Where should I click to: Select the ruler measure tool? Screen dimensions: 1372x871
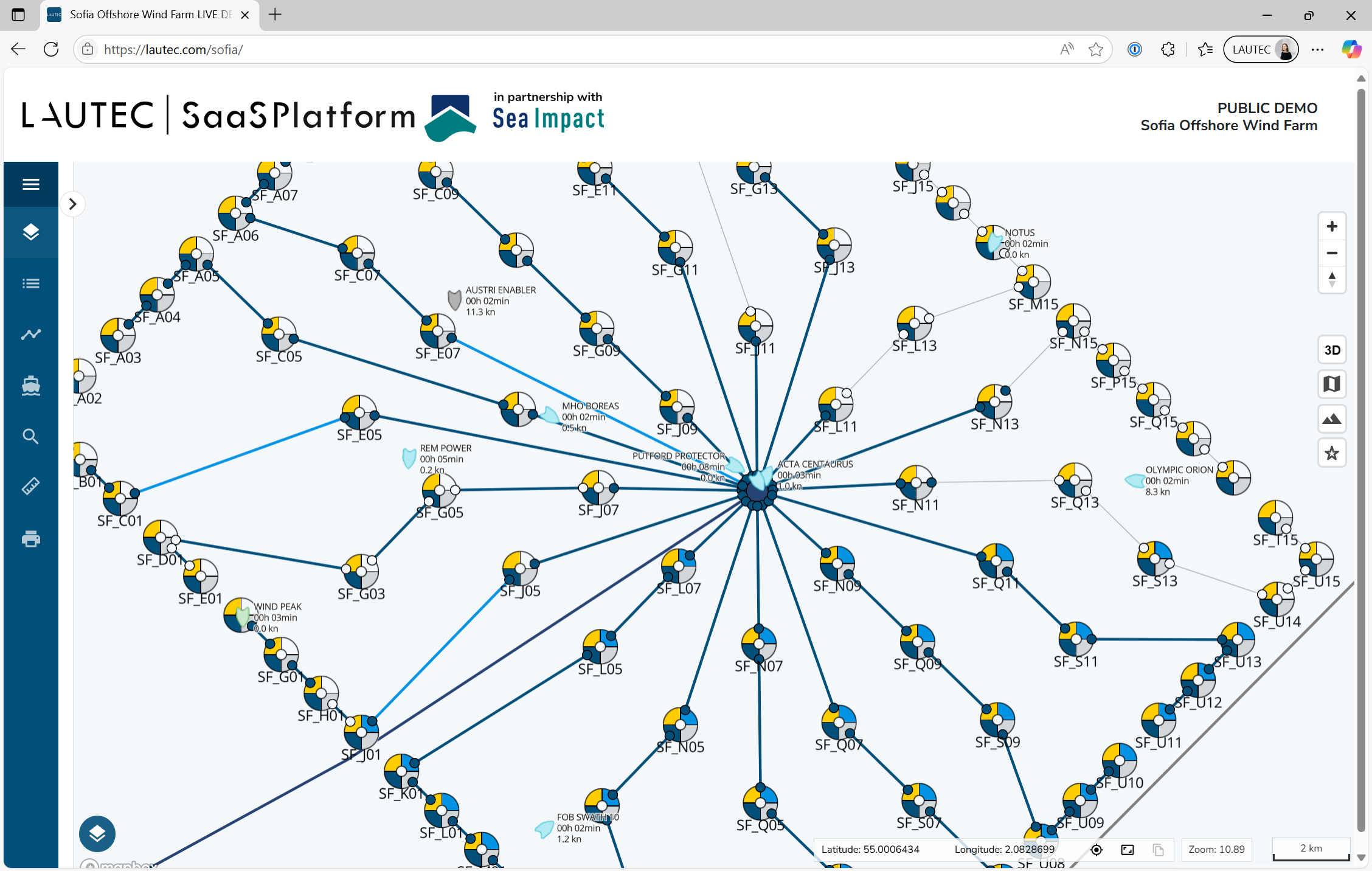[31, 486]
